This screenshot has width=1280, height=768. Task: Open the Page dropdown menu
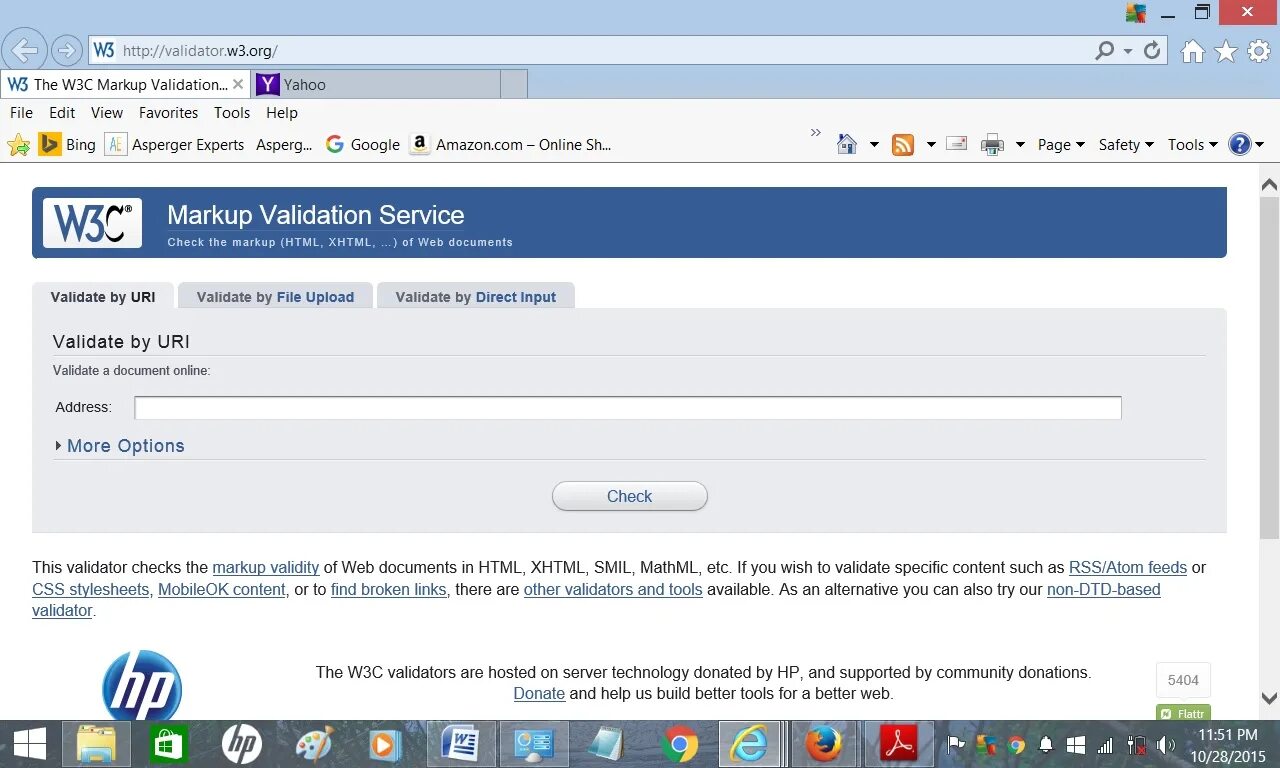click(1061, 145)
